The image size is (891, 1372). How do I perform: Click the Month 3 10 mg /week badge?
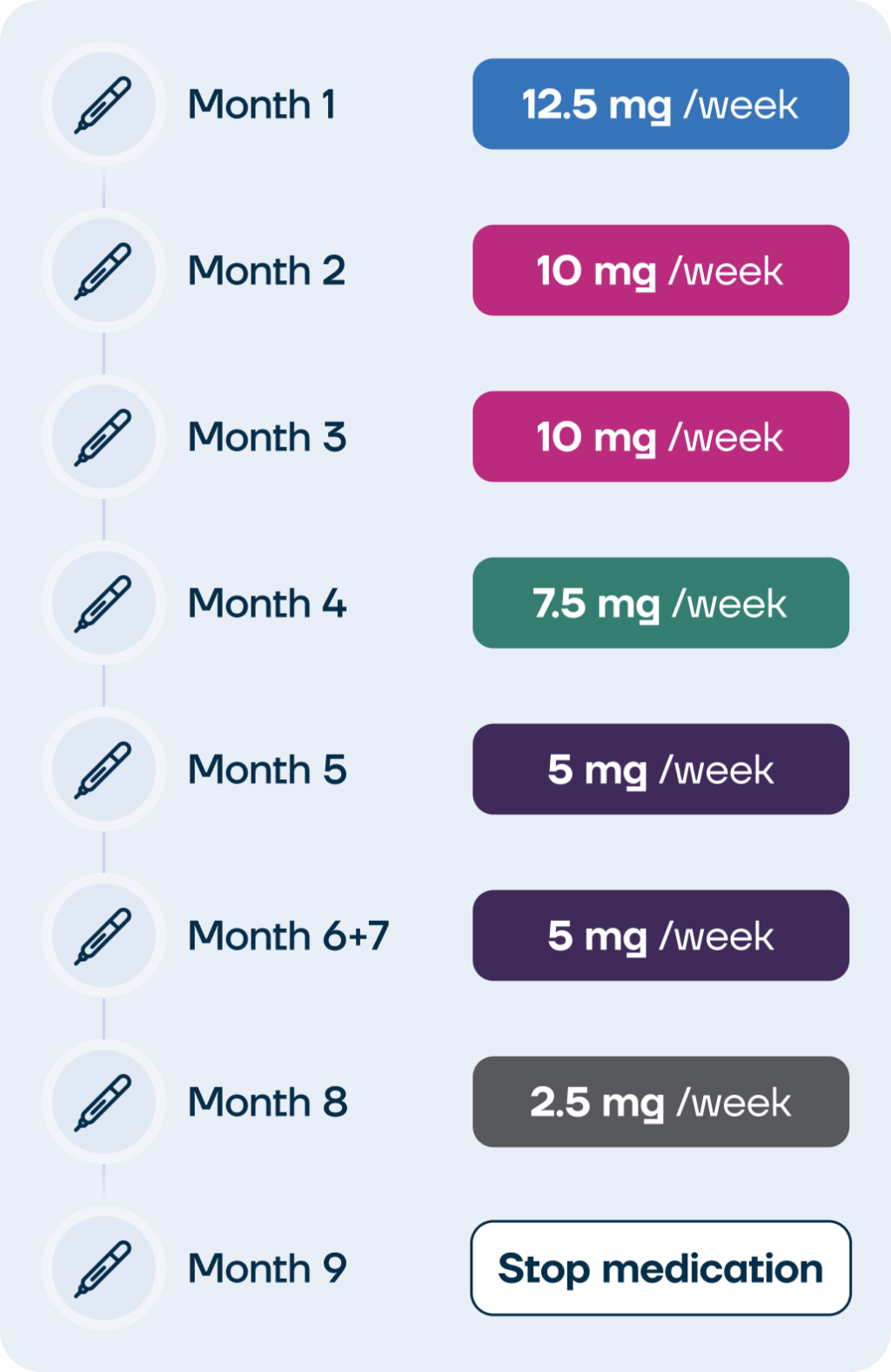660,437
